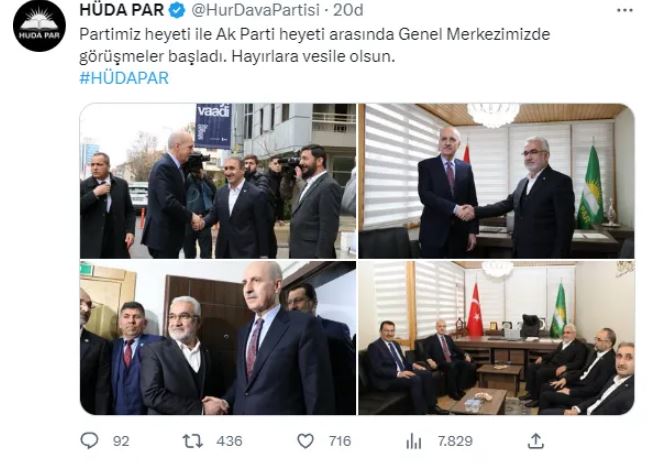Open the seated delegation meeting room photo
This screenshot has width=655, height=464.
497,338
